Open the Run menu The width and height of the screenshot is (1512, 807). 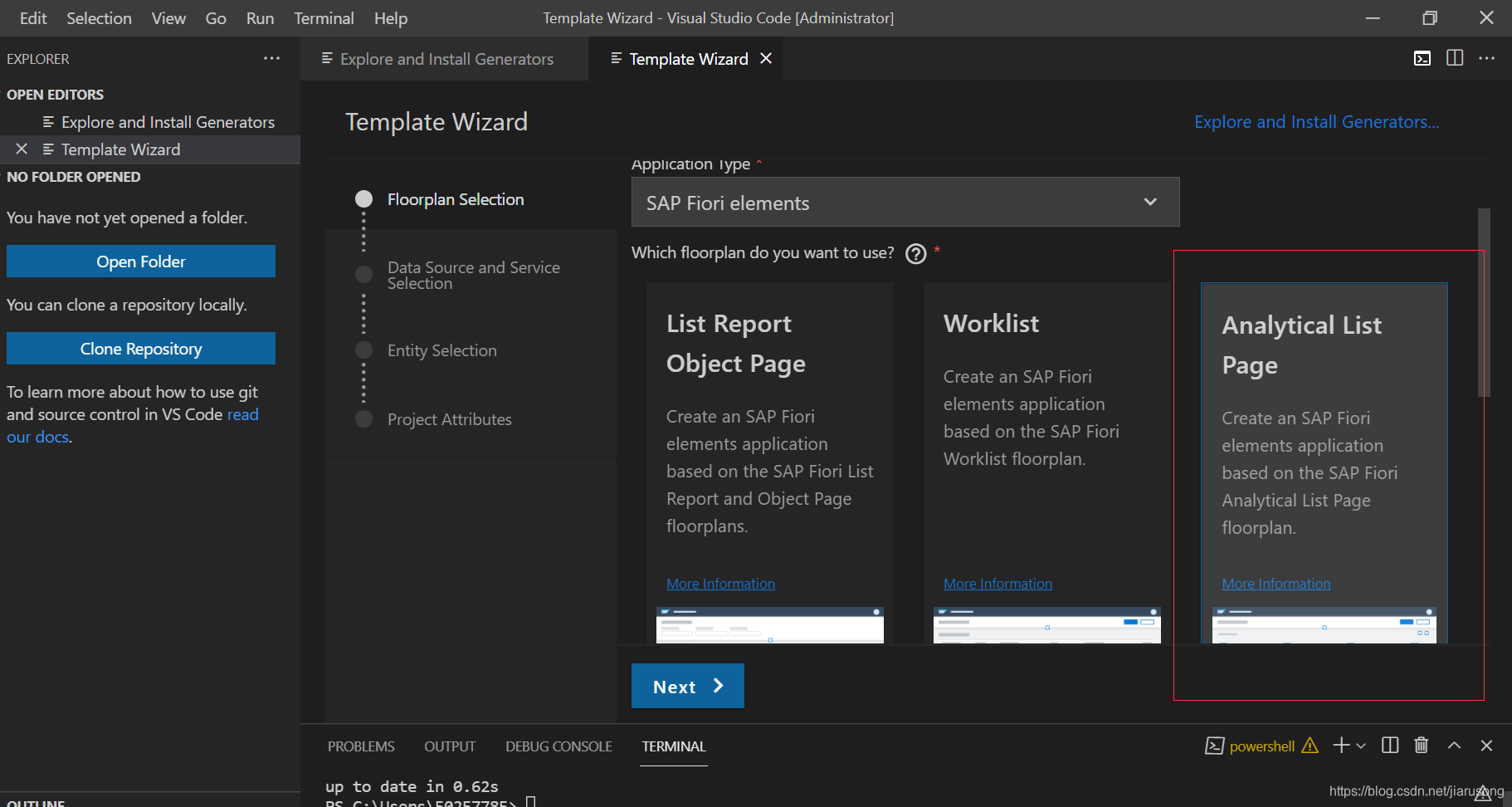point(260,17)
